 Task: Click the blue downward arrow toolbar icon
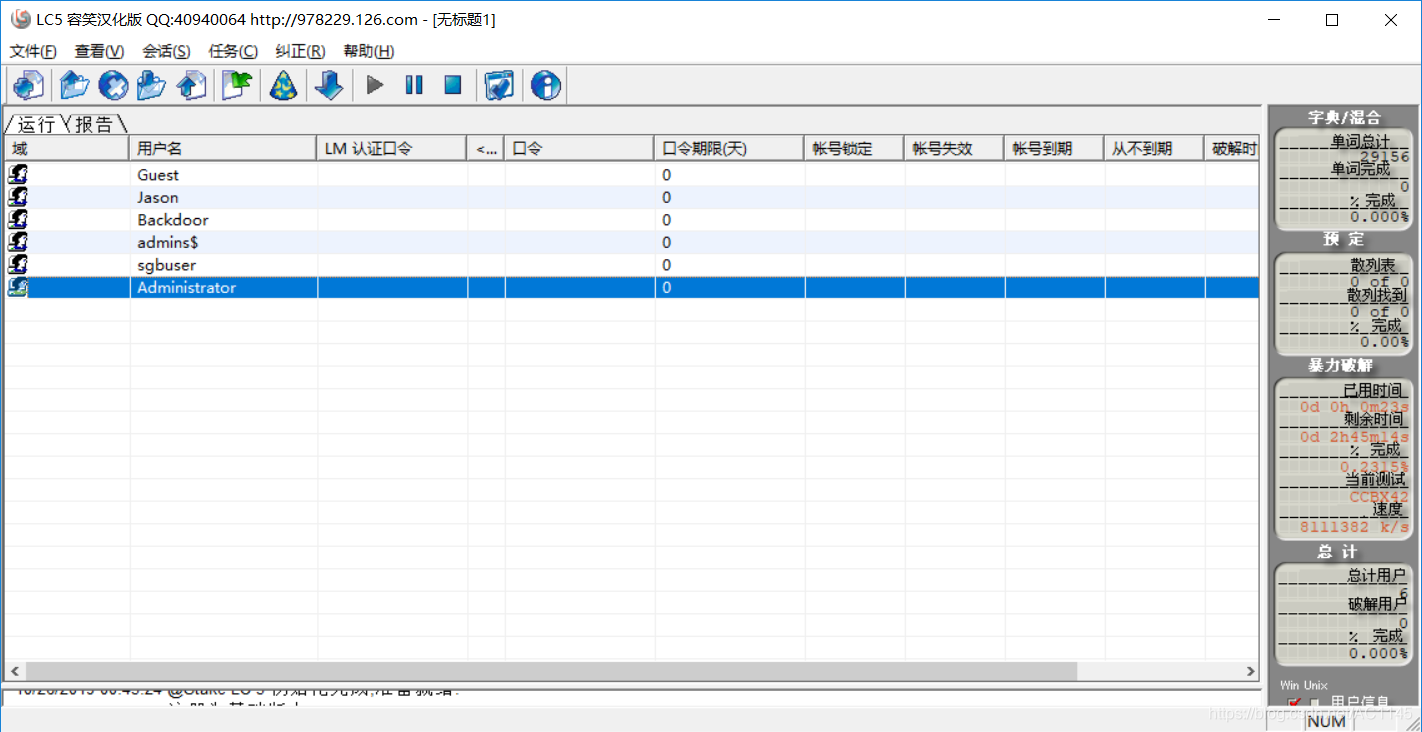tap(329, 85)
